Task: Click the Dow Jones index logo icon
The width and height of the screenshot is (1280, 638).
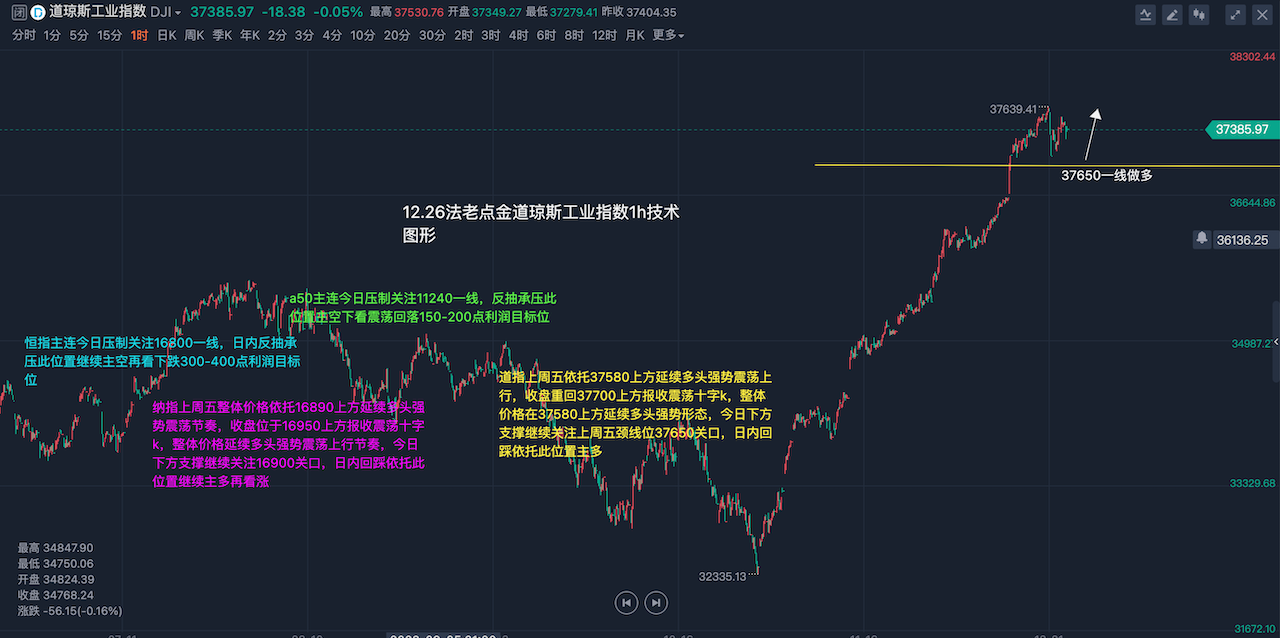Action: [37, 13]
